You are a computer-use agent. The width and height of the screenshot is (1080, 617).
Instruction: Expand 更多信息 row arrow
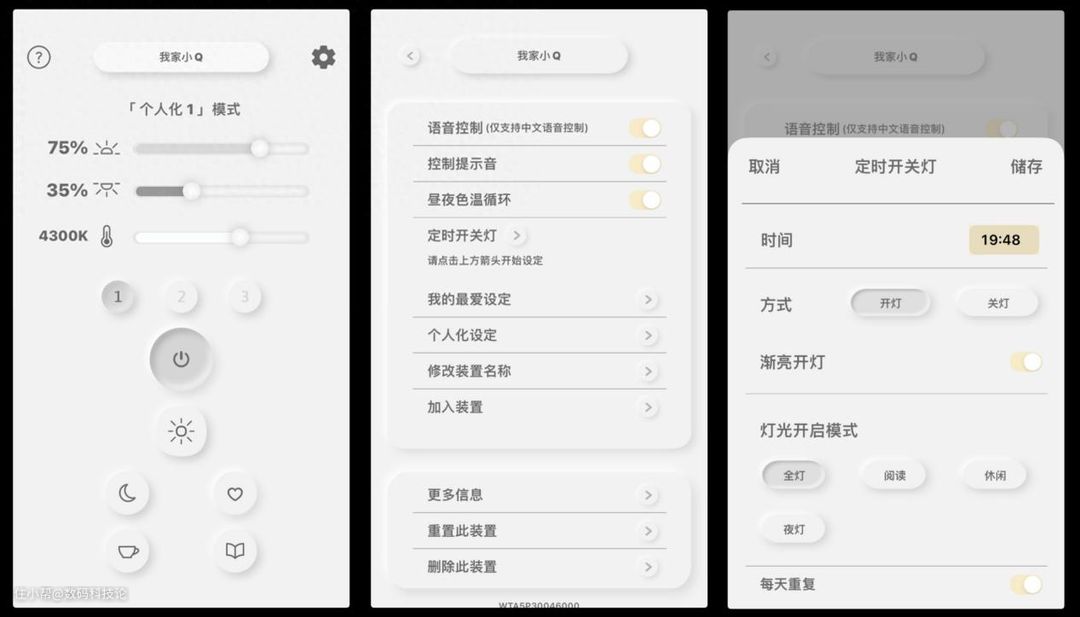point(647,495)
